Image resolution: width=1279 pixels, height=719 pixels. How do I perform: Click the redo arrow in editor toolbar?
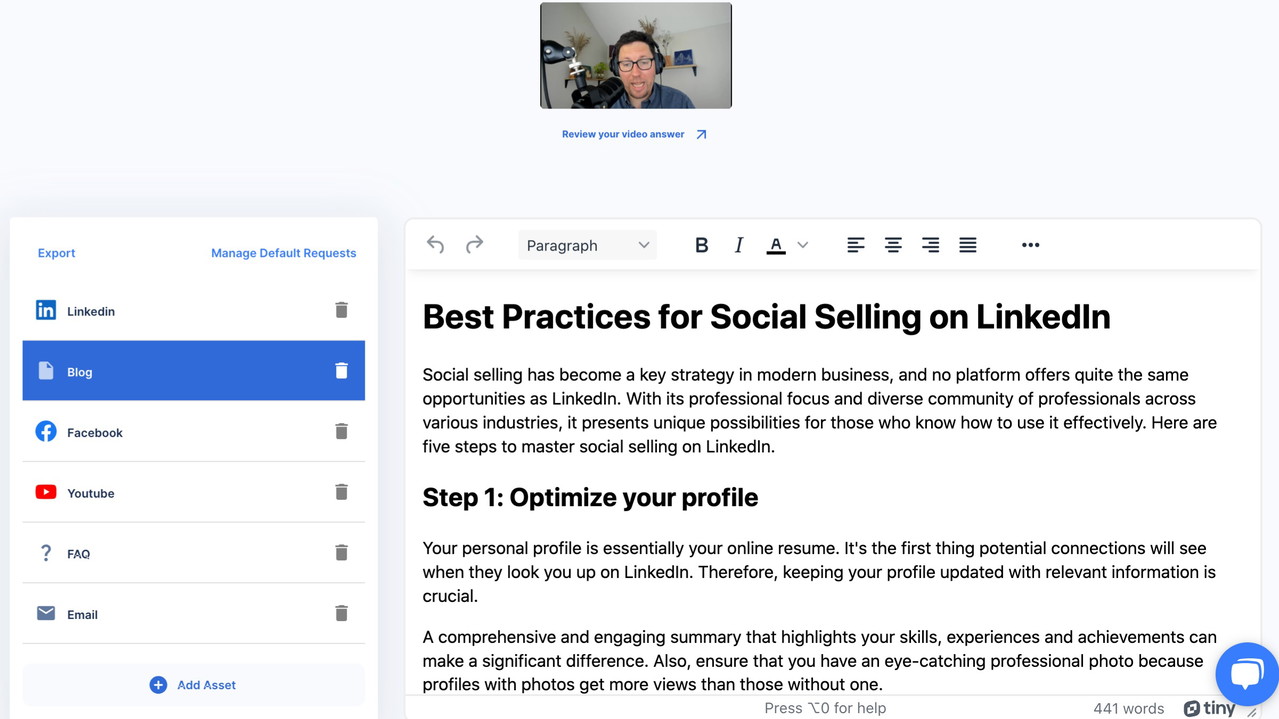click(474, 245)
